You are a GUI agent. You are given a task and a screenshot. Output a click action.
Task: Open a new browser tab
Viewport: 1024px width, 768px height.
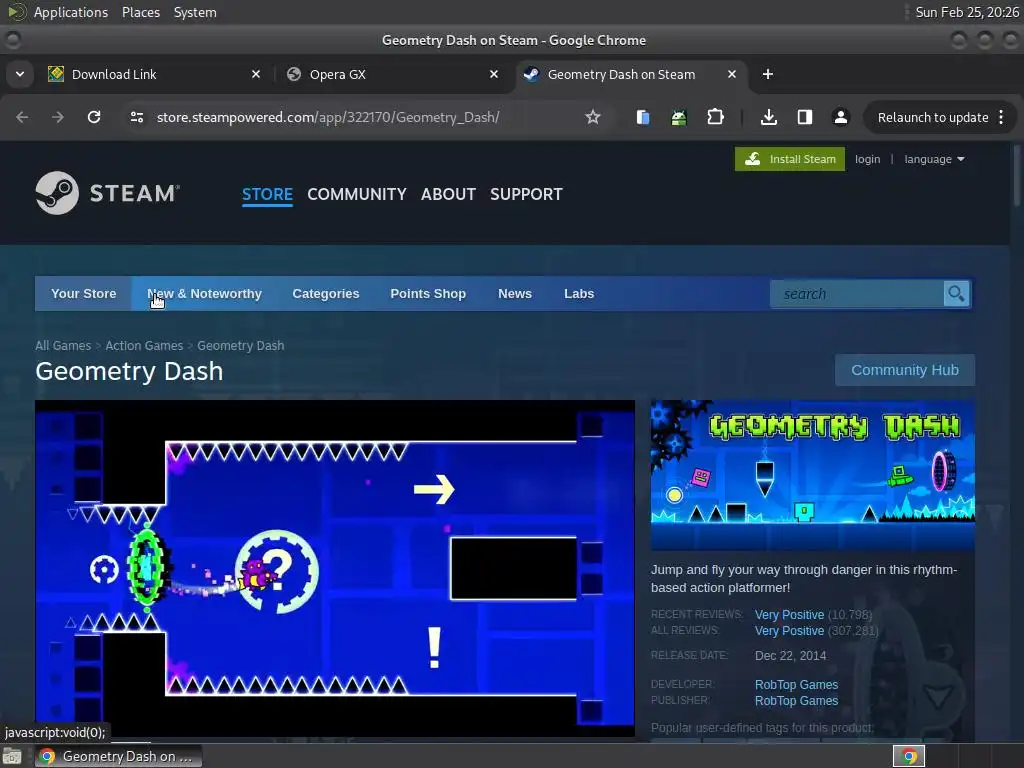(768, 74)
